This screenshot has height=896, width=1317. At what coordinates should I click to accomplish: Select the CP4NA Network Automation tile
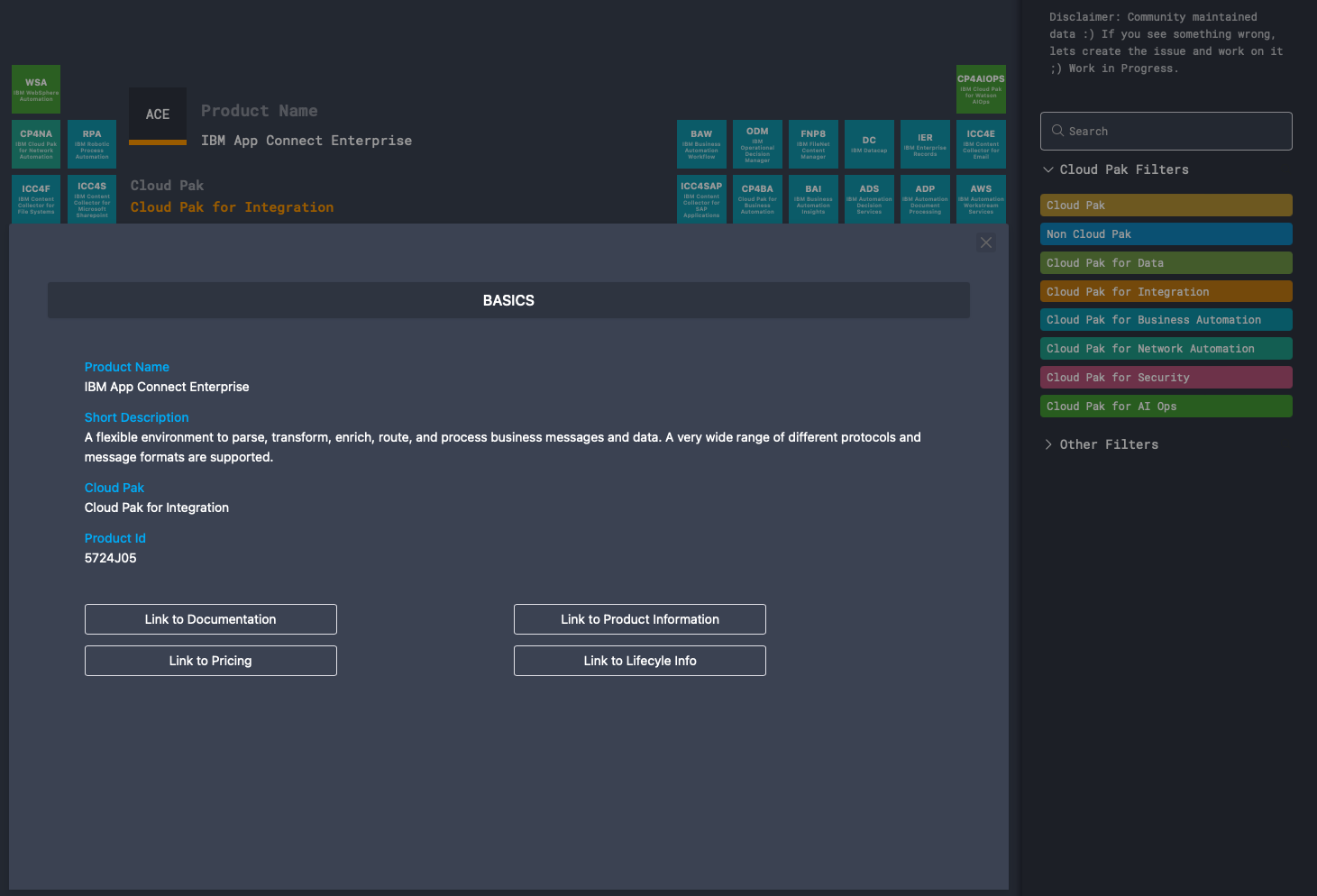pos(36,144)
